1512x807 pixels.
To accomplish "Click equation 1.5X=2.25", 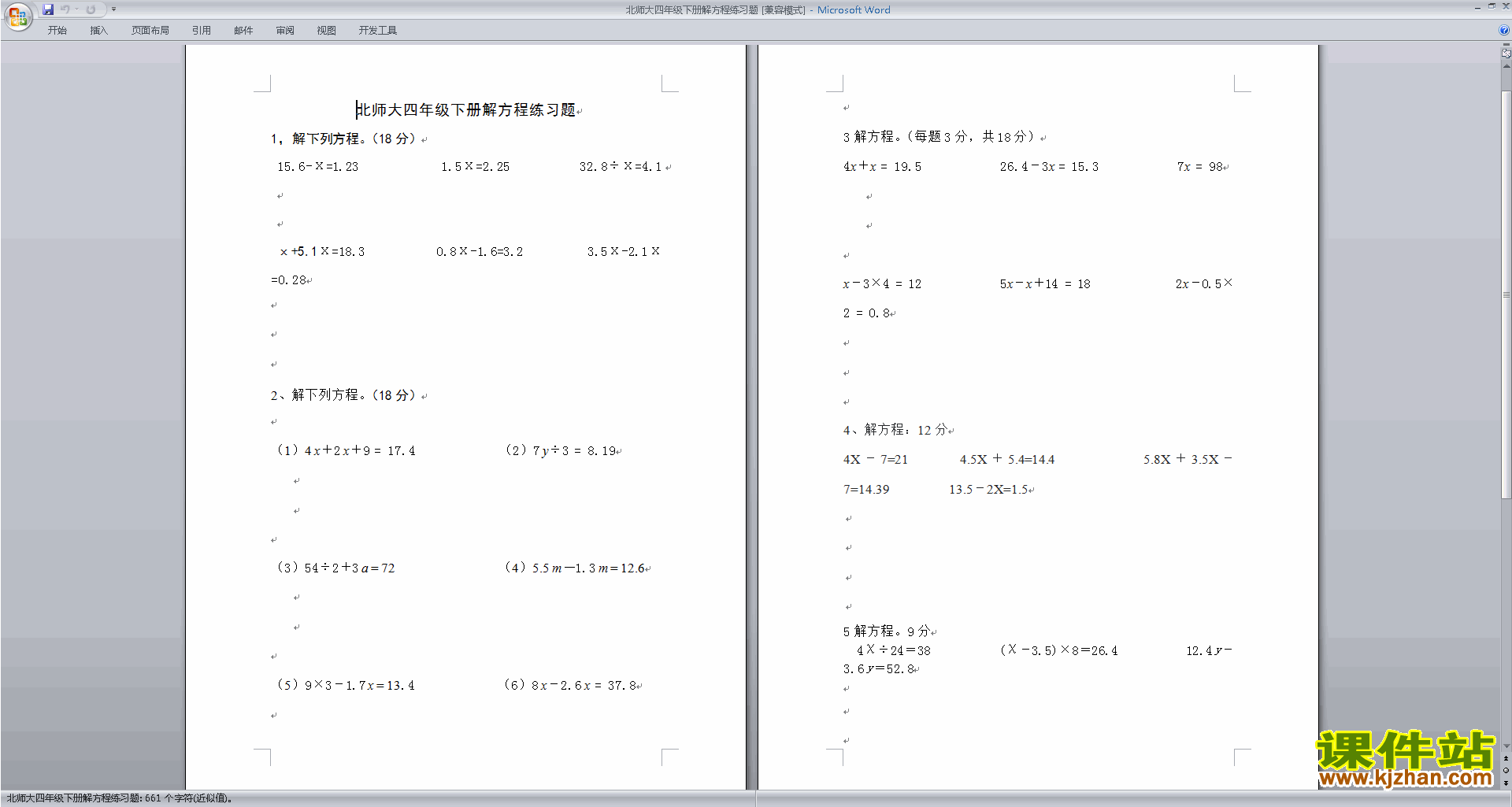I will [475, 167].
